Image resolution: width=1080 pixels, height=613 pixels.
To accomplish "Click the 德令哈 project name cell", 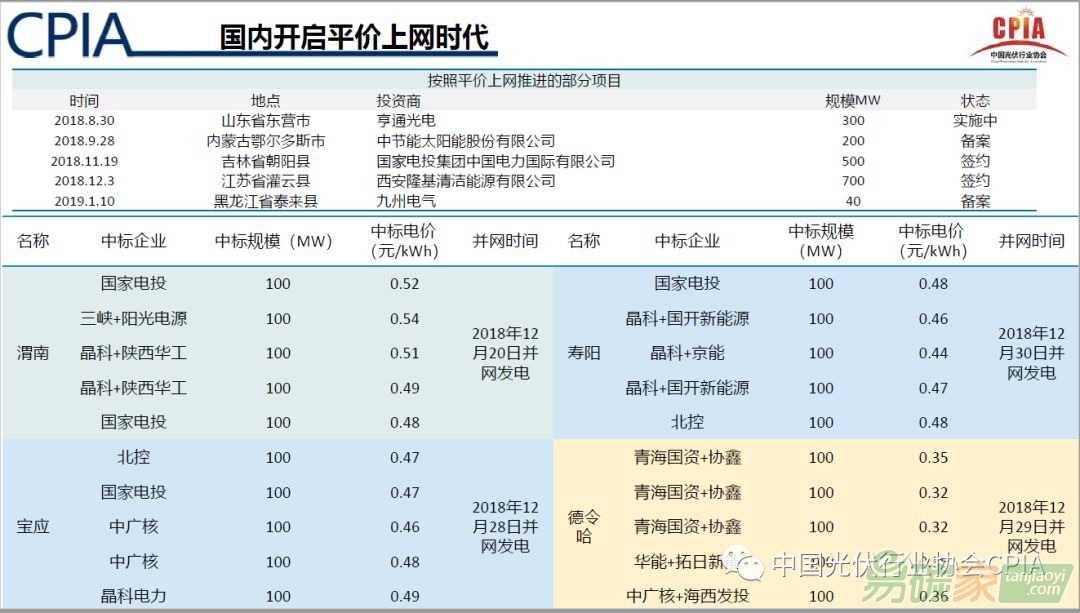I will coord(584,527).
